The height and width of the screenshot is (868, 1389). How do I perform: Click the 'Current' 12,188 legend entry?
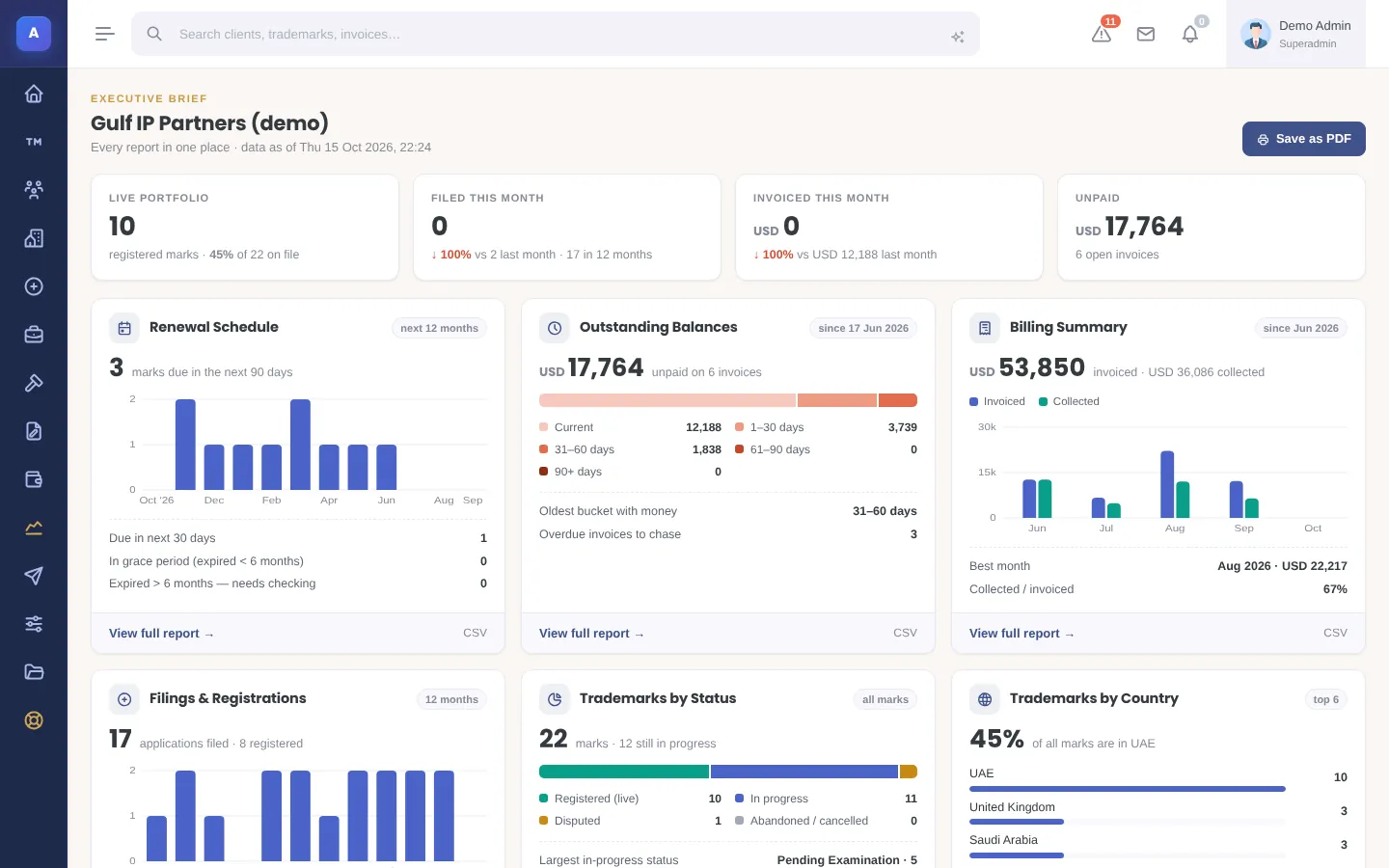pyautogui.click(x=630, y=427)
